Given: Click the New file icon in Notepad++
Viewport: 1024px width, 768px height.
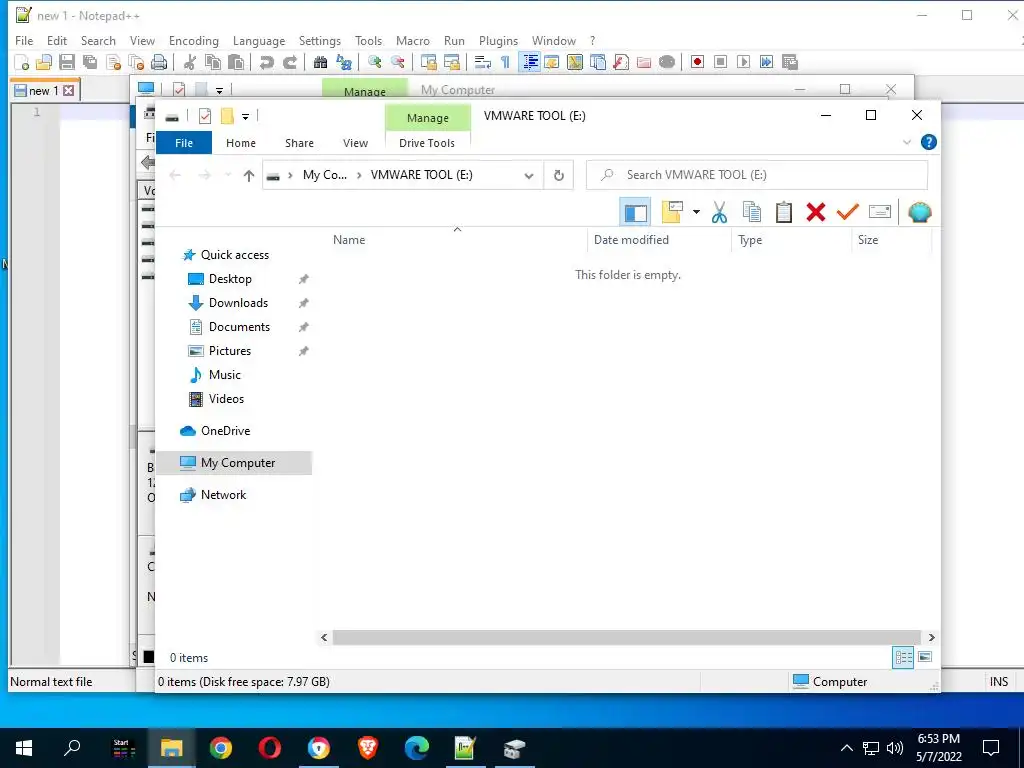Looking at the screenshot, I should (22, 62).
